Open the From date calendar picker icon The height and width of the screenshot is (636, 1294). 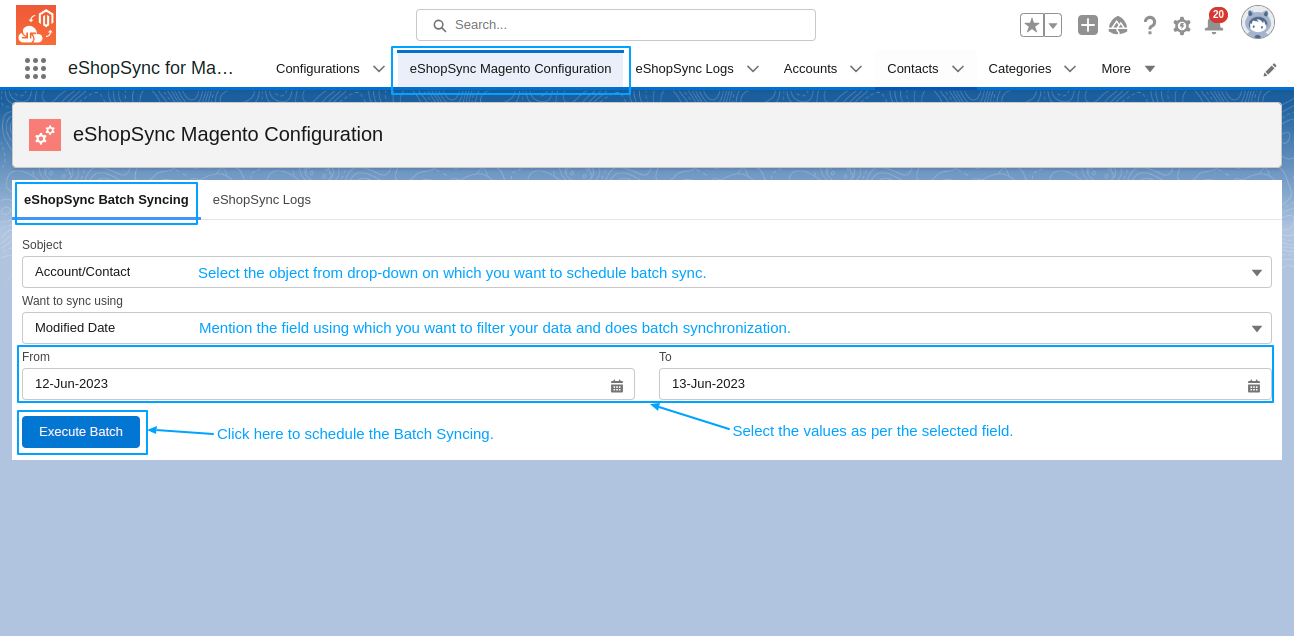pyautogui.click(x=617, y=385)
